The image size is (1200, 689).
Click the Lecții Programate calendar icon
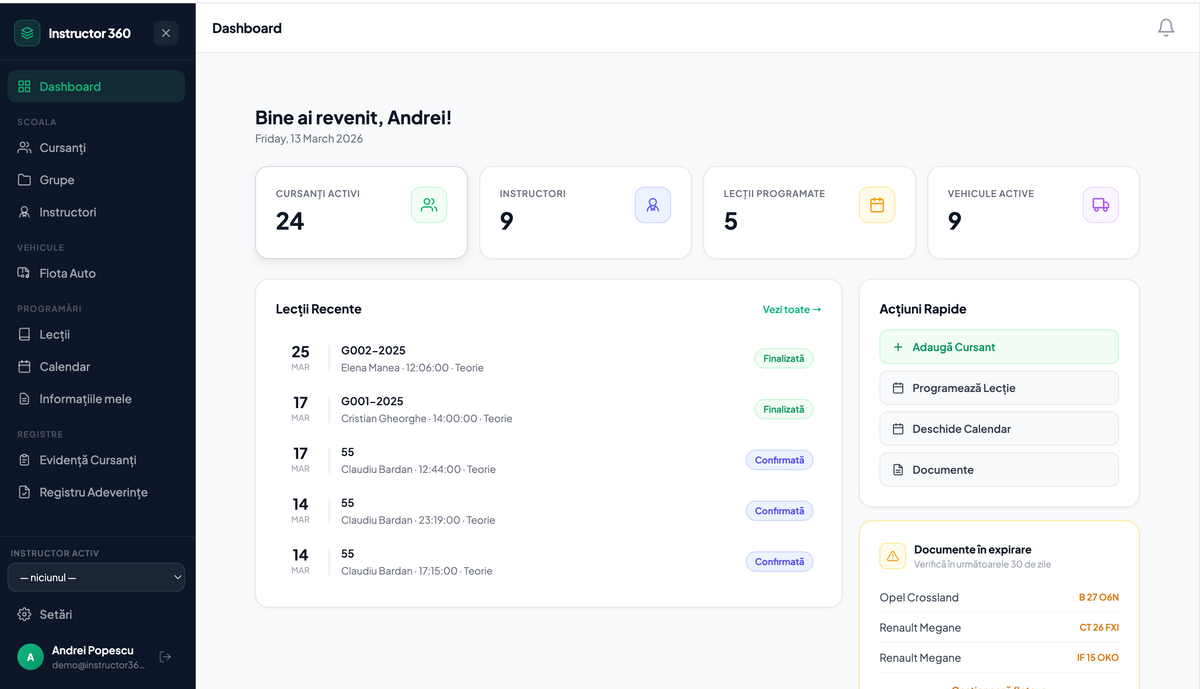coord(876,205)
